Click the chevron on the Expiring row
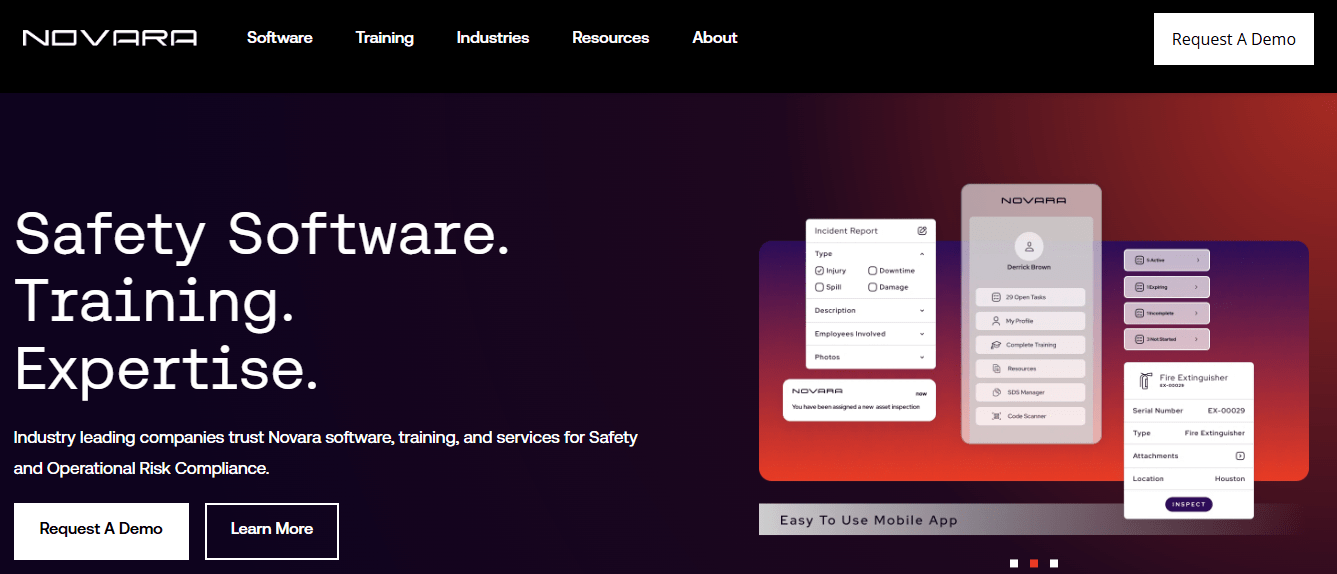Viewport: 1337px width, 574px height. (x=1198, y=287)
